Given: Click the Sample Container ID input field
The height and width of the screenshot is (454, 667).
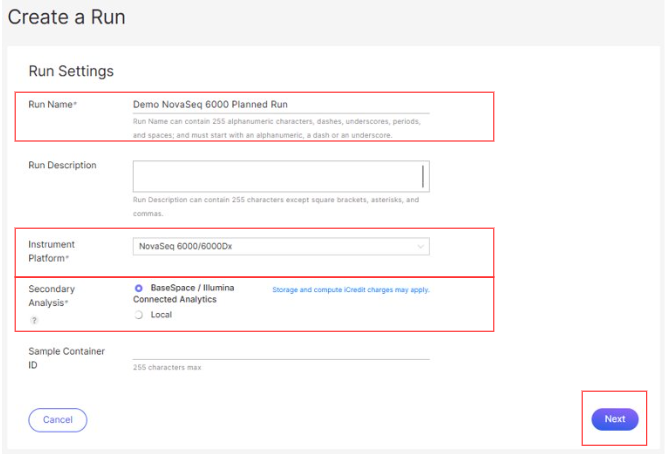Looking at the screenshot, I should pyautogui.click(x=280, y=350).
